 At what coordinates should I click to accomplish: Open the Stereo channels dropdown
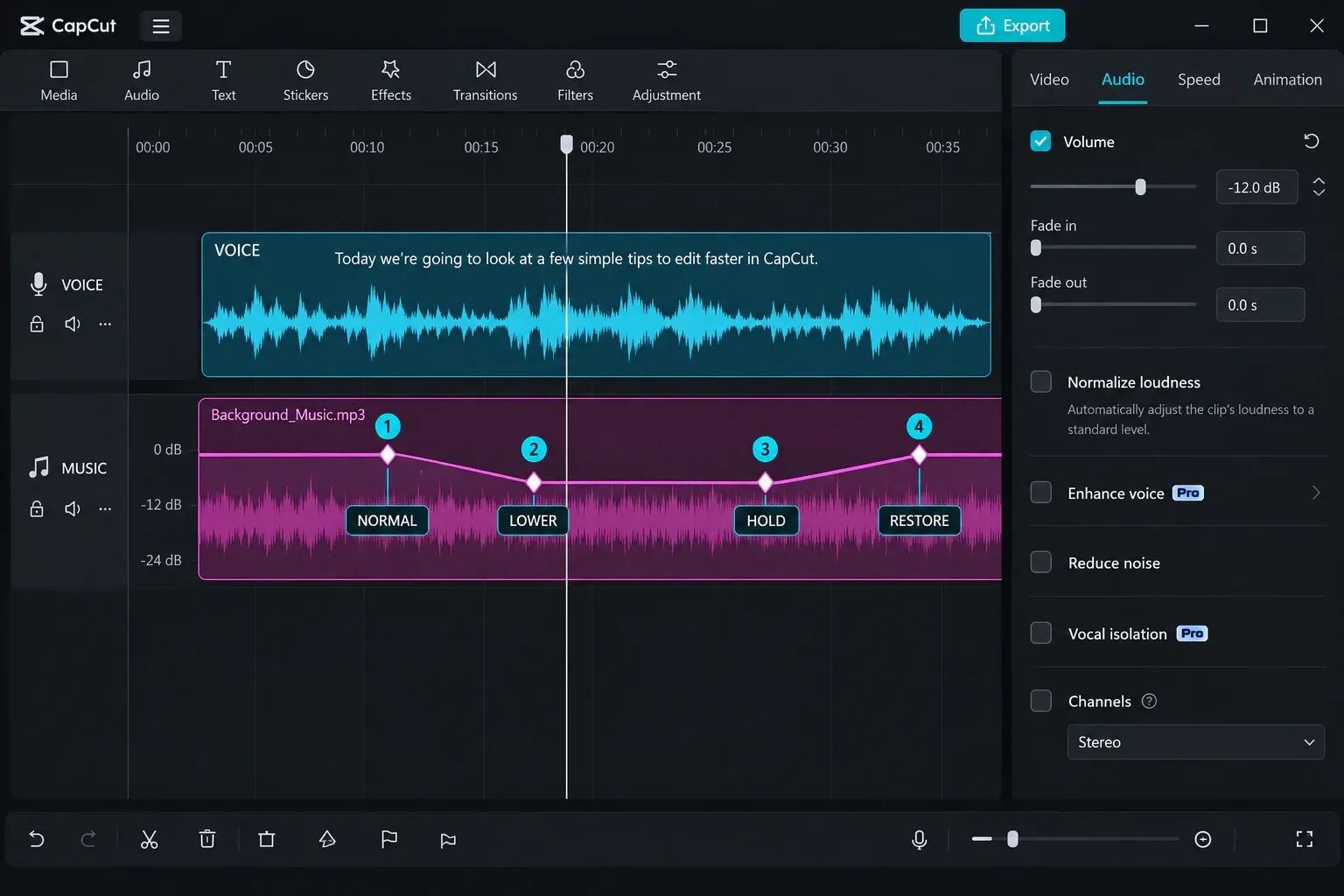(x=1195, y=742)
